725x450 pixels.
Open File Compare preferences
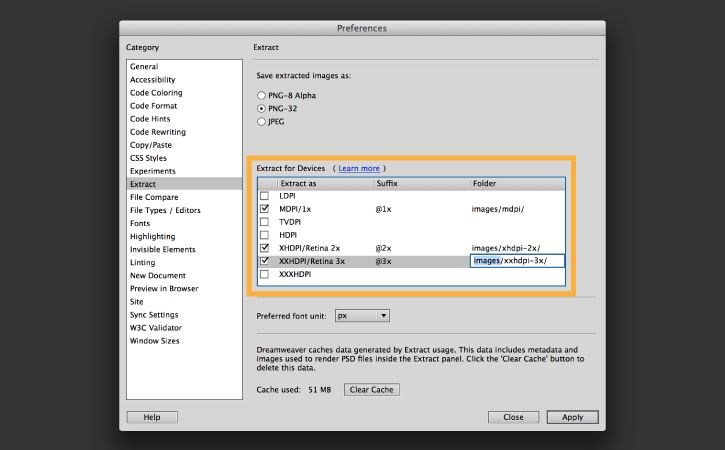coord(184,197)
